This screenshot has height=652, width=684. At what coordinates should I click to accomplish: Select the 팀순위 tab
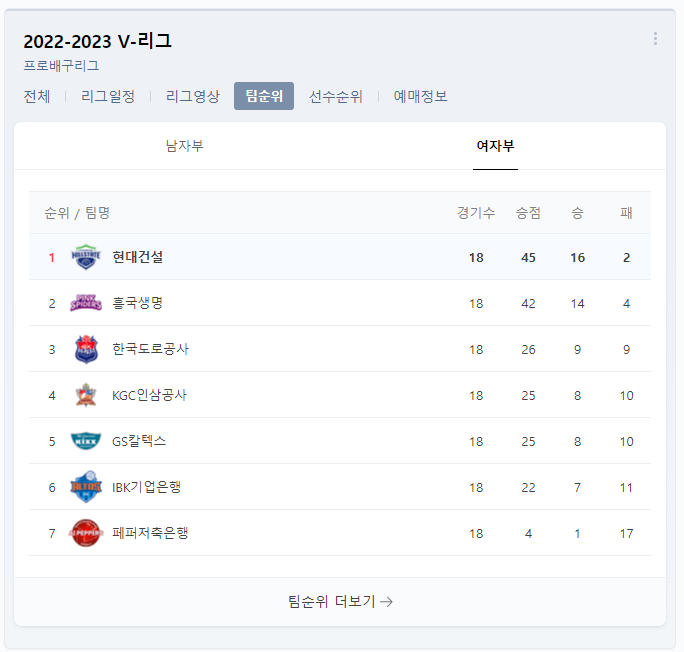point(264,96)
